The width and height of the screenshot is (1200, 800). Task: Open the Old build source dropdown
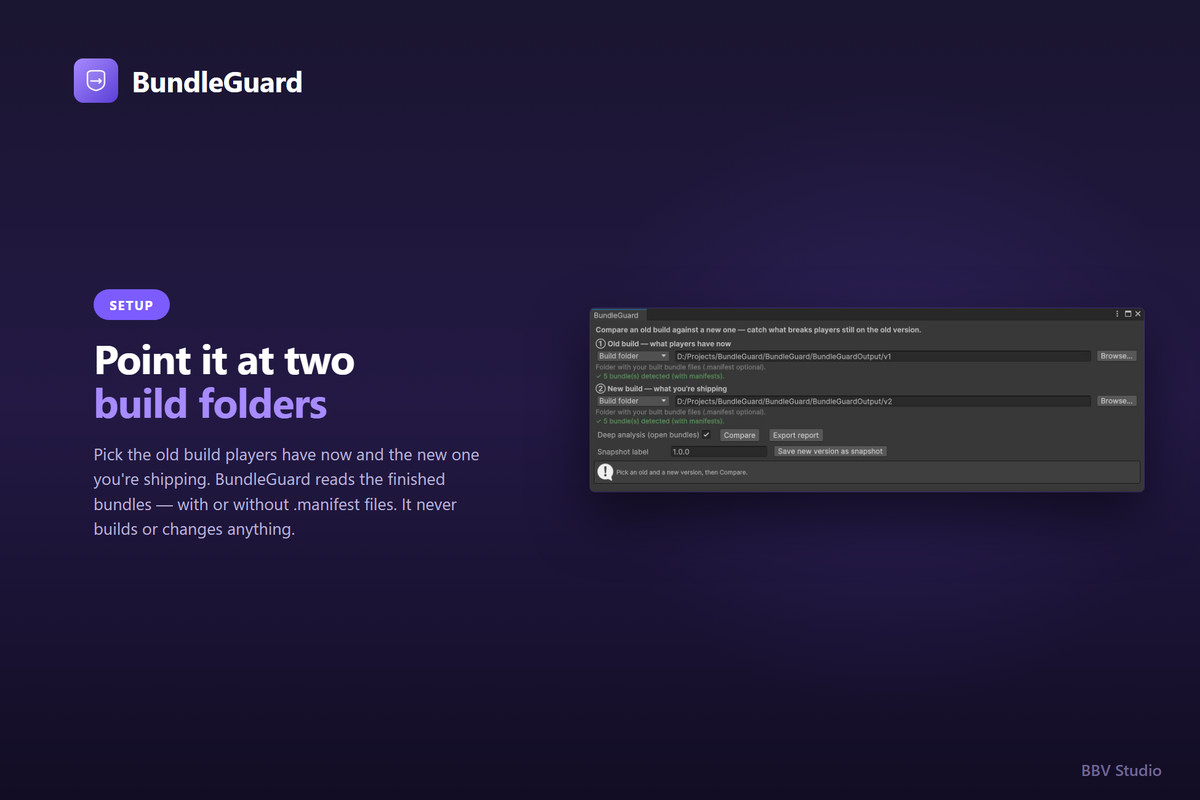tap(633, 356)
